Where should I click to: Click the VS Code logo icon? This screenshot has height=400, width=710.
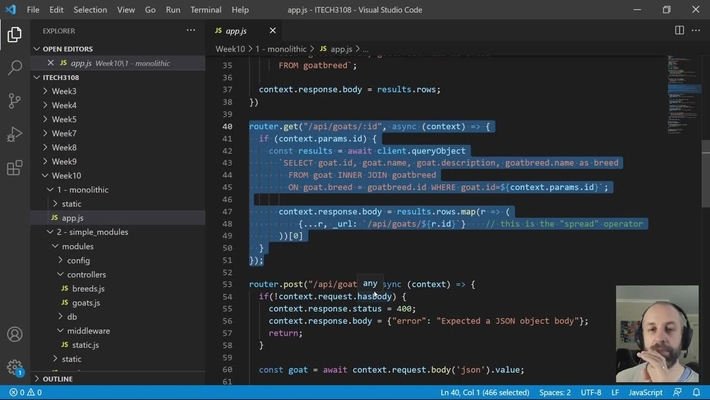[10, 10]
